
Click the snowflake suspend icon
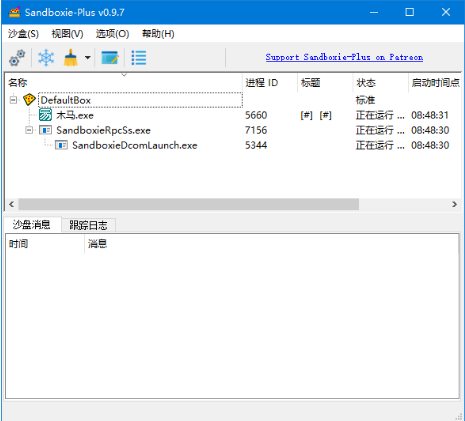(46, 58)
